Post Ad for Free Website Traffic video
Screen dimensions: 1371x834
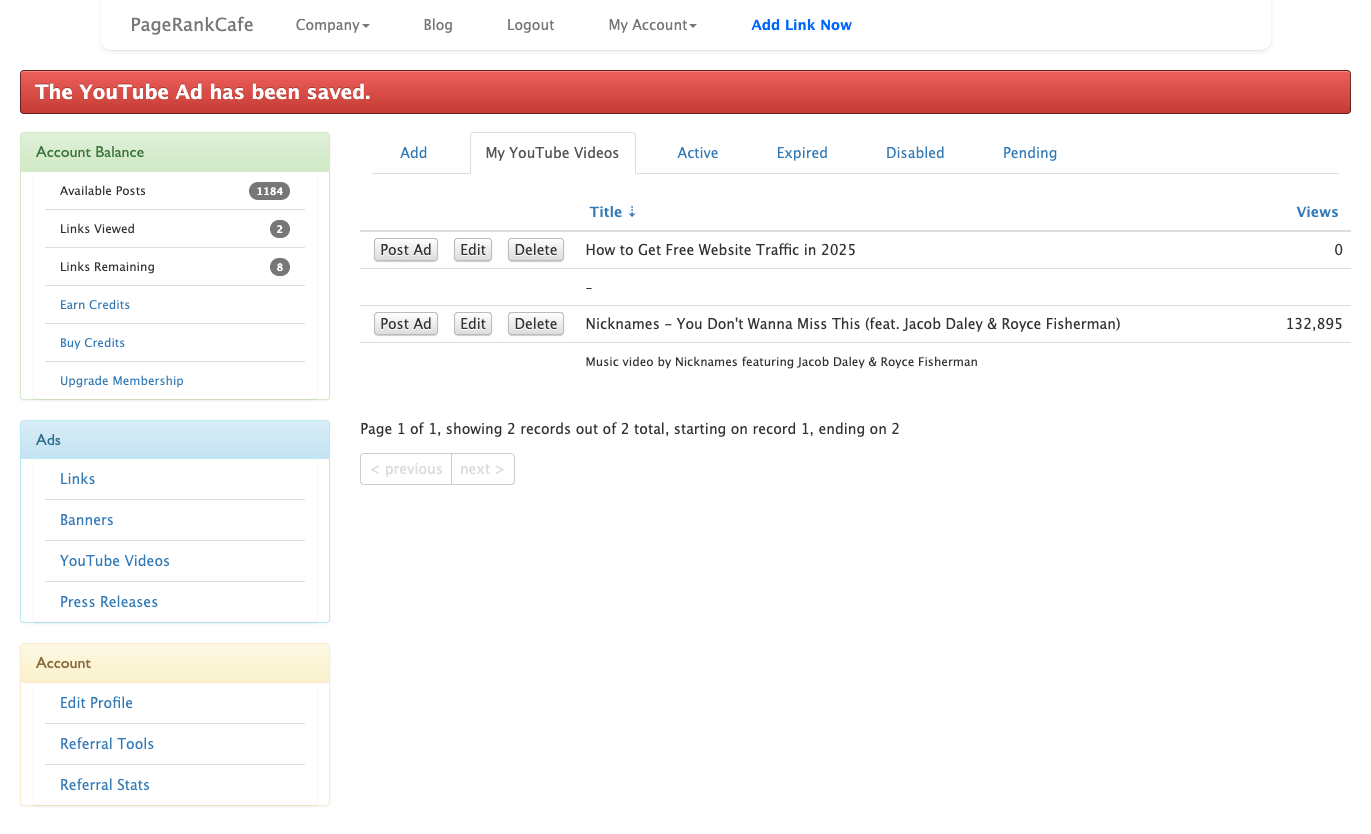click(406, 250)
